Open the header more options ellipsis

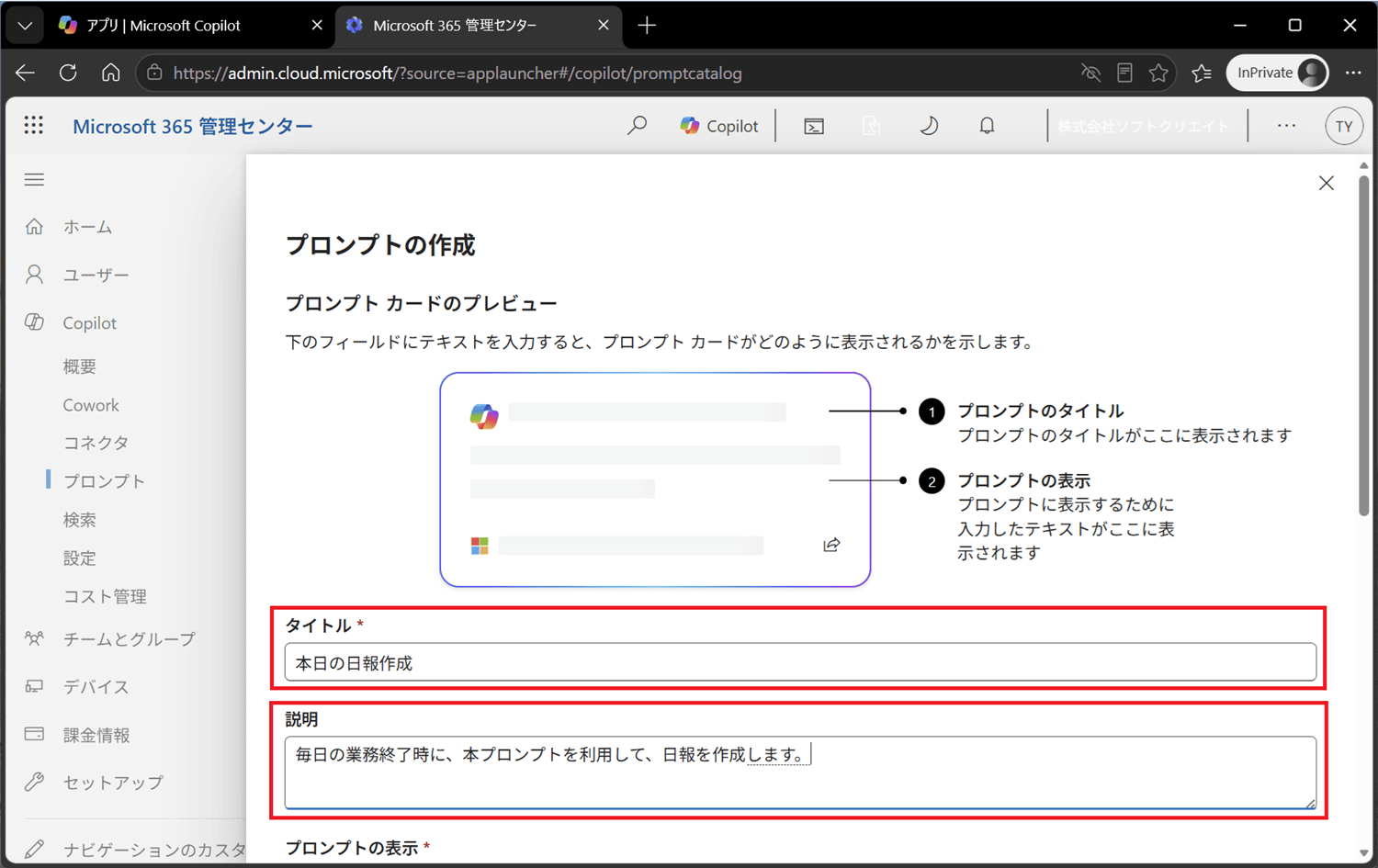1286,126
